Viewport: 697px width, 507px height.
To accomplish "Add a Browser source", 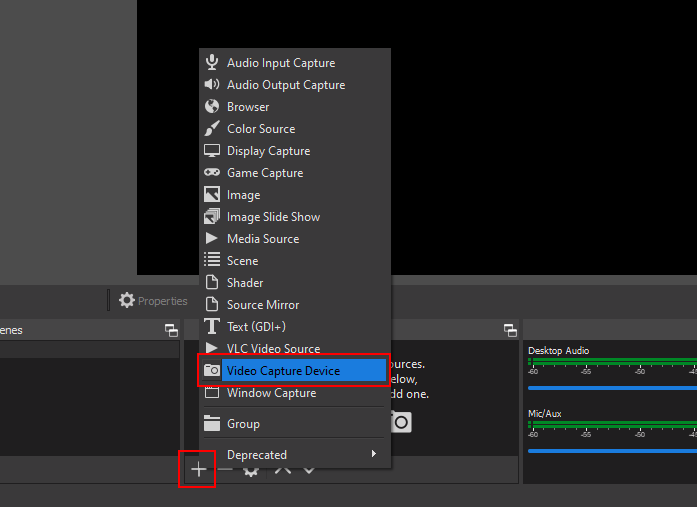I will 295,107.
